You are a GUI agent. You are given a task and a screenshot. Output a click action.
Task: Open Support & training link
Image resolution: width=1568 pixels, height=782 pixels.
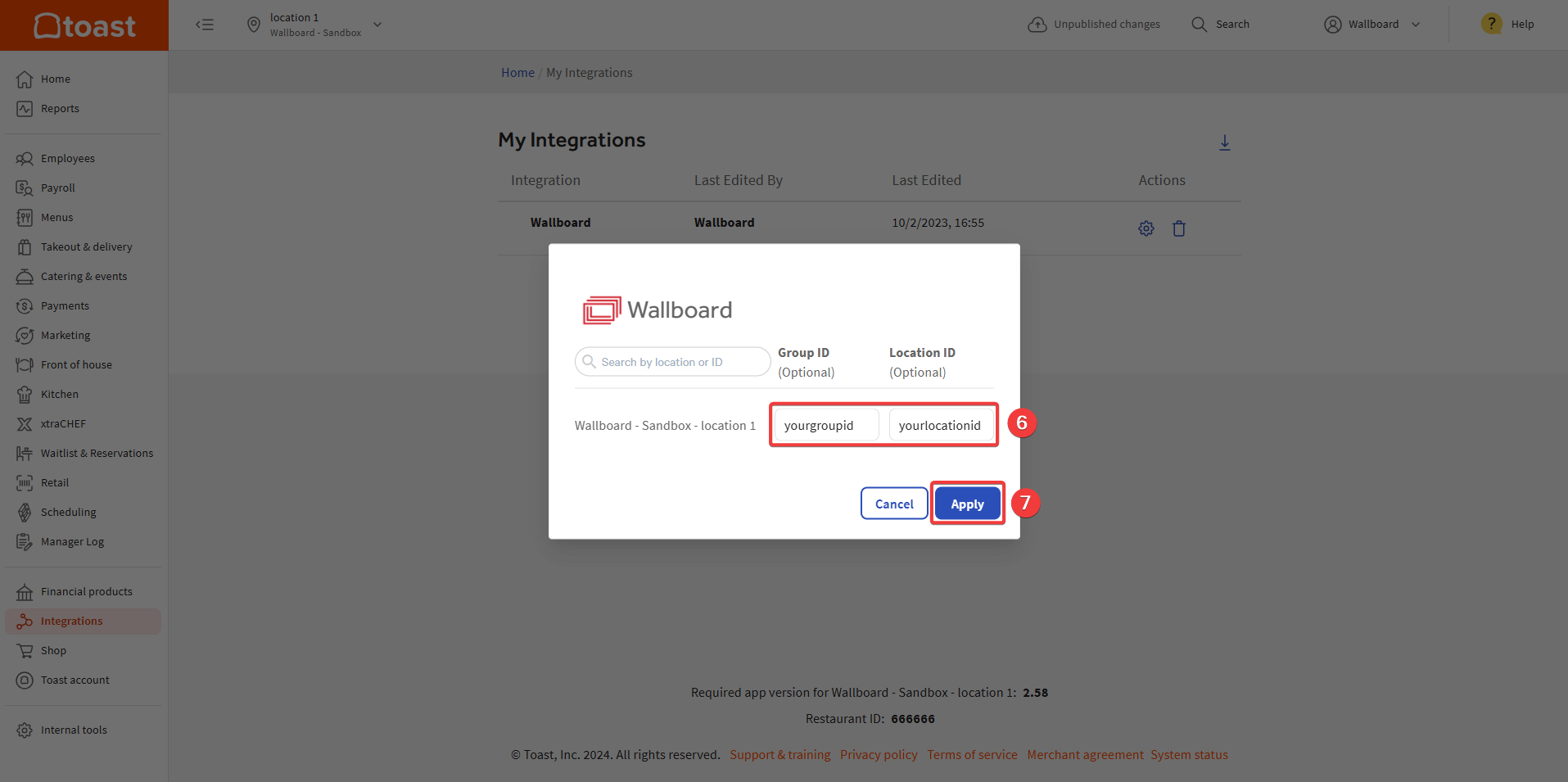(x=780, y=755)
